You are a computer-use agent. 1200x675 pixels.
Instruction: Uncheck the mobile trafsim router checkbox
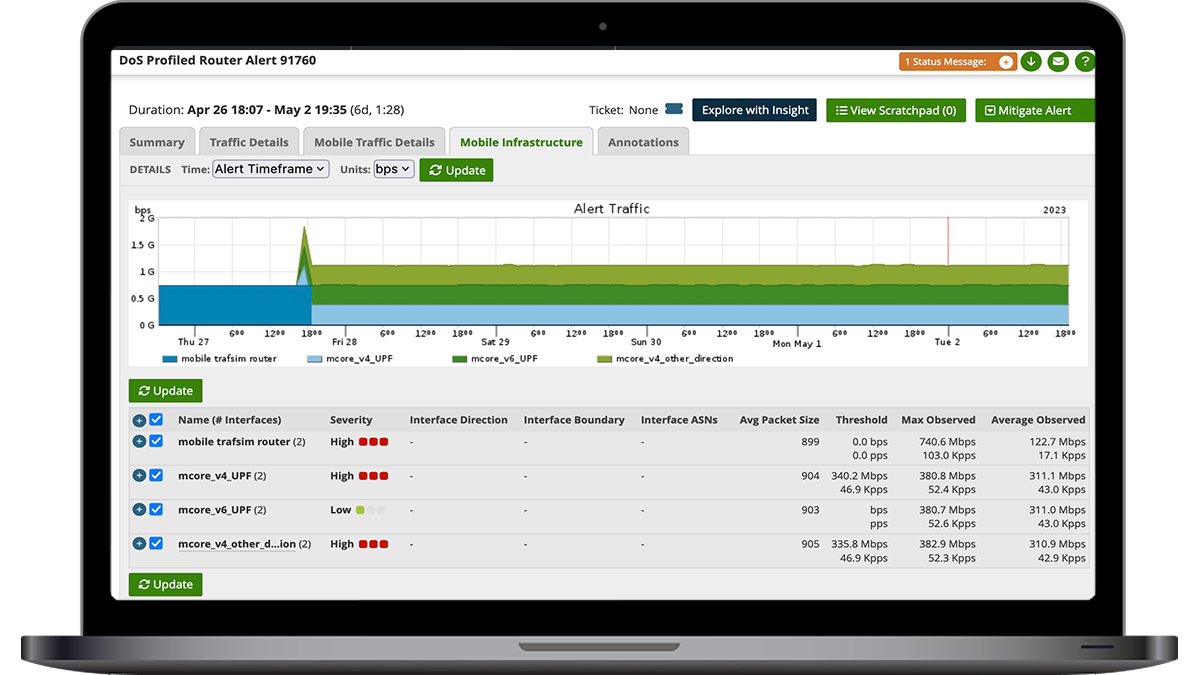pyautogui.click(x=156, y=441)
